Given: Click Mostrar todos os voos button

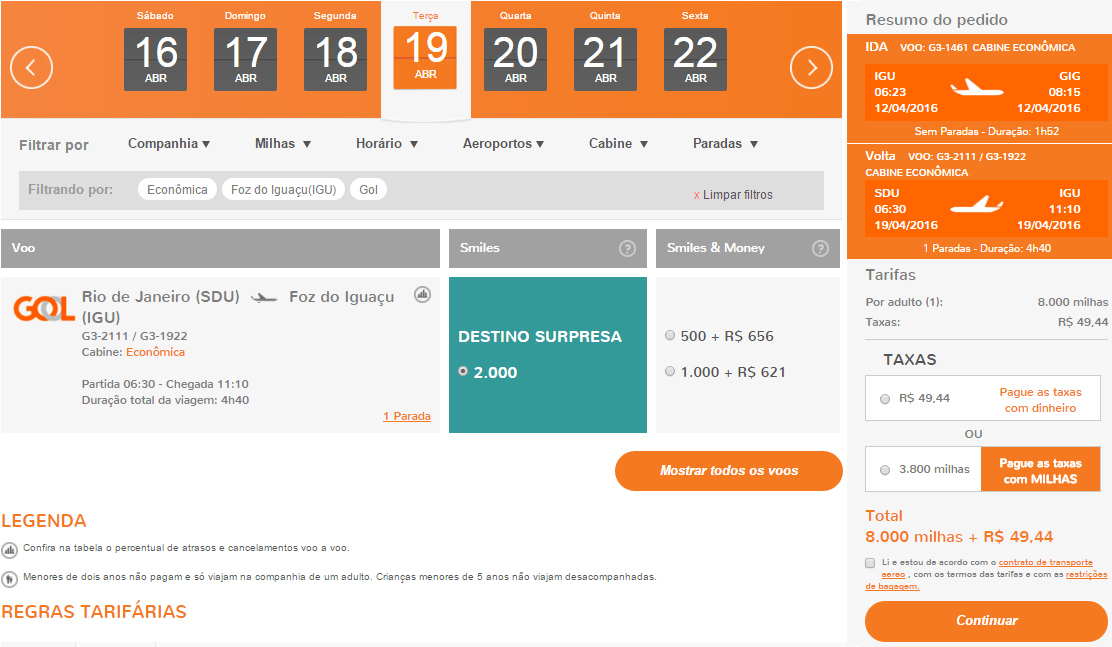Looking at the screenshot, I should 728,471.
